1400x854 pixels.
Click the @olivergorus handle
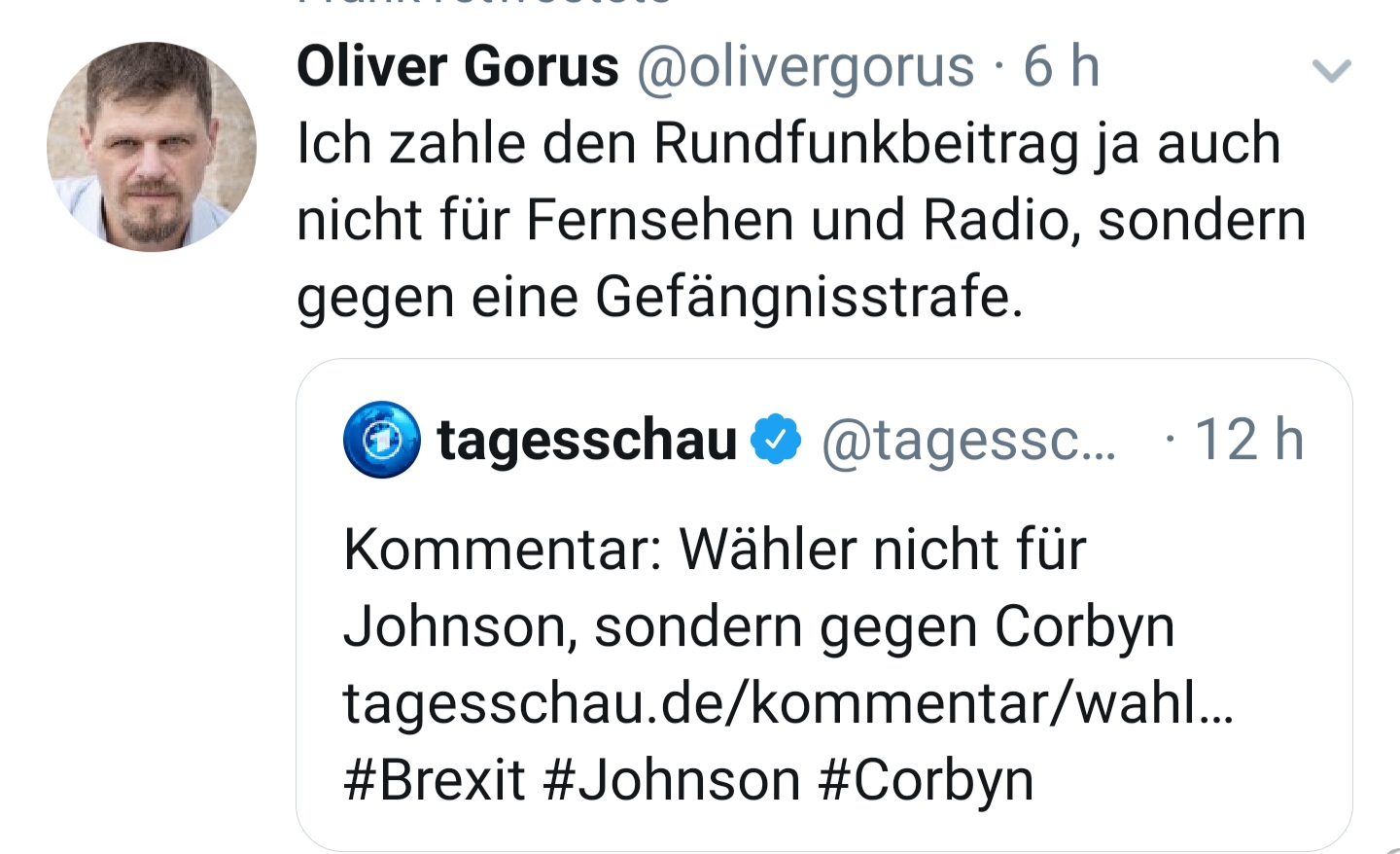tap(805, 67)
